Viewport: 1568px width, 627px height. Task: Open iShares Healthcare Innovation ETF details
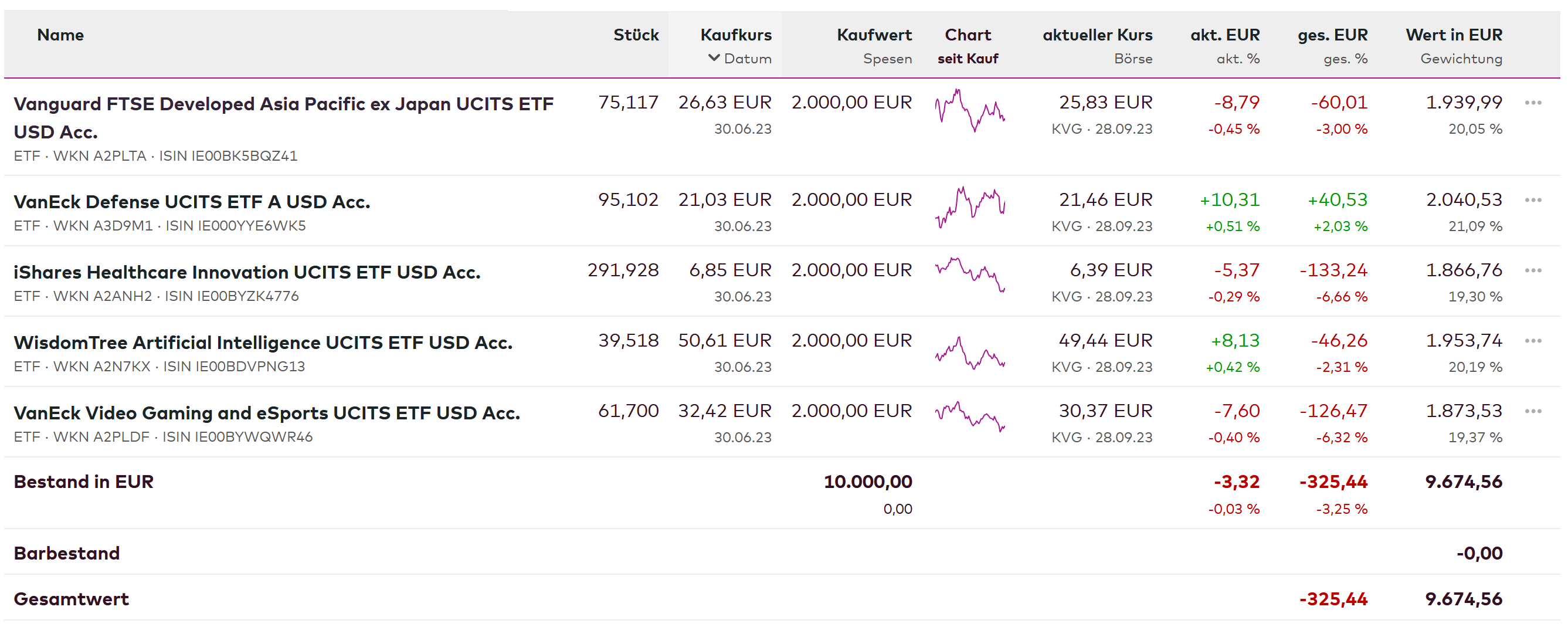tap(246, 272)
